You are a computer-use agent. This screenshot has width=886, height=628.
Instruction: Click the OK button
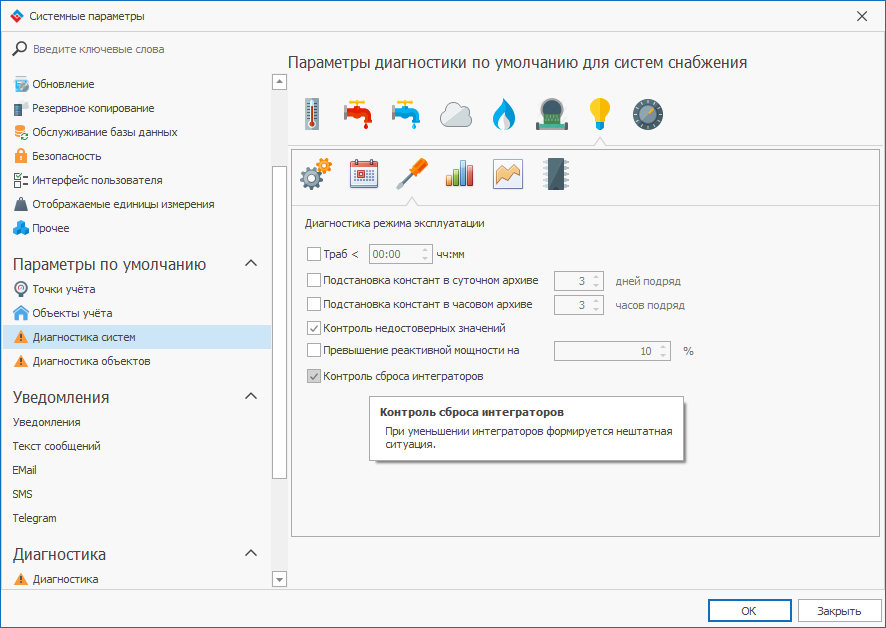coord(749,611)
